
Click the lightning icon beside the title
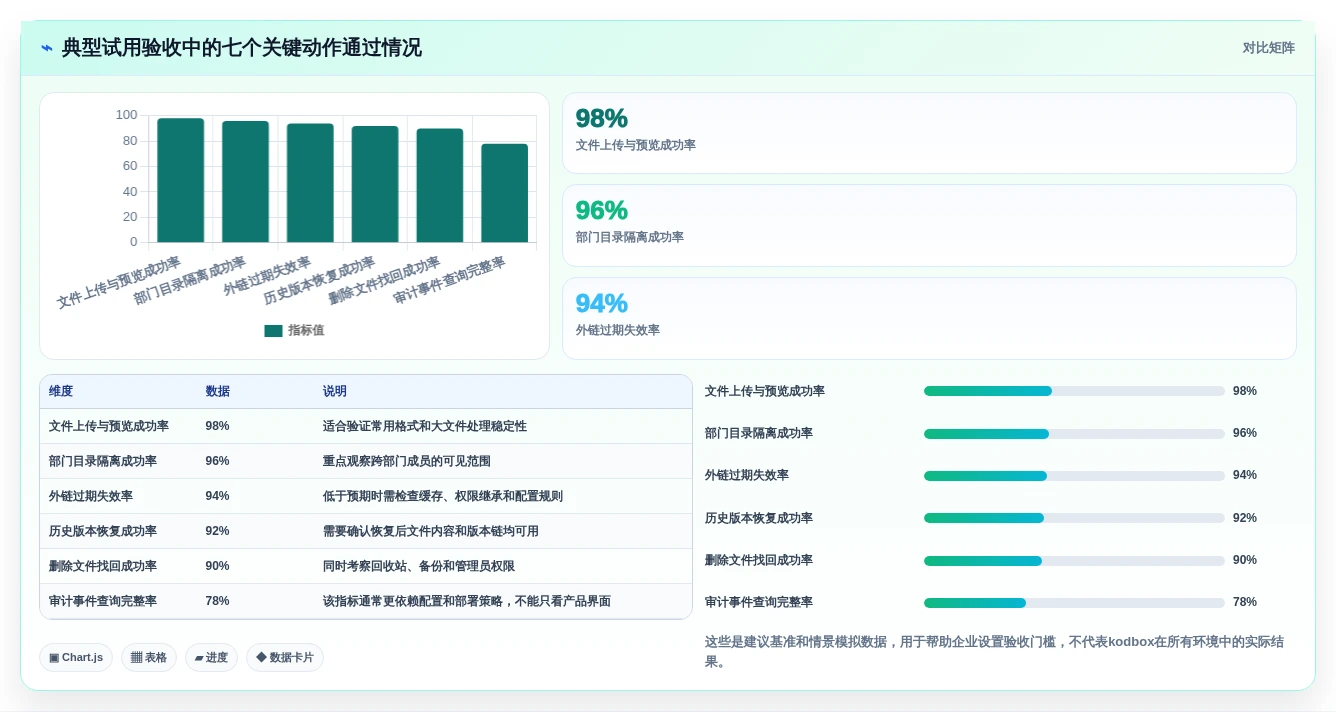coord(47,48)
